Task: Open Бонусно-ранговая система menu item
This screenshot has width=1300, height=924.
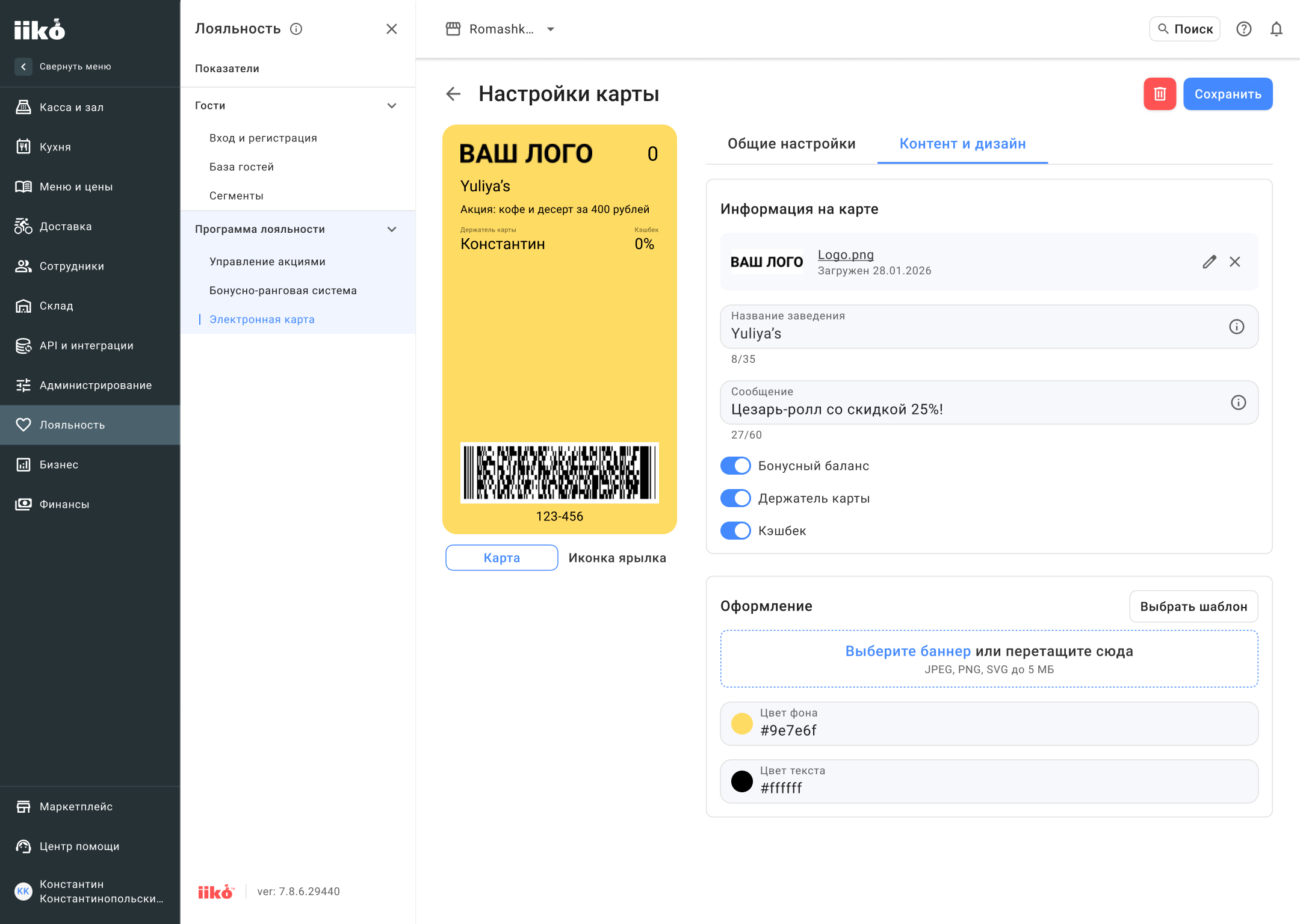Action: coord(283,291)
